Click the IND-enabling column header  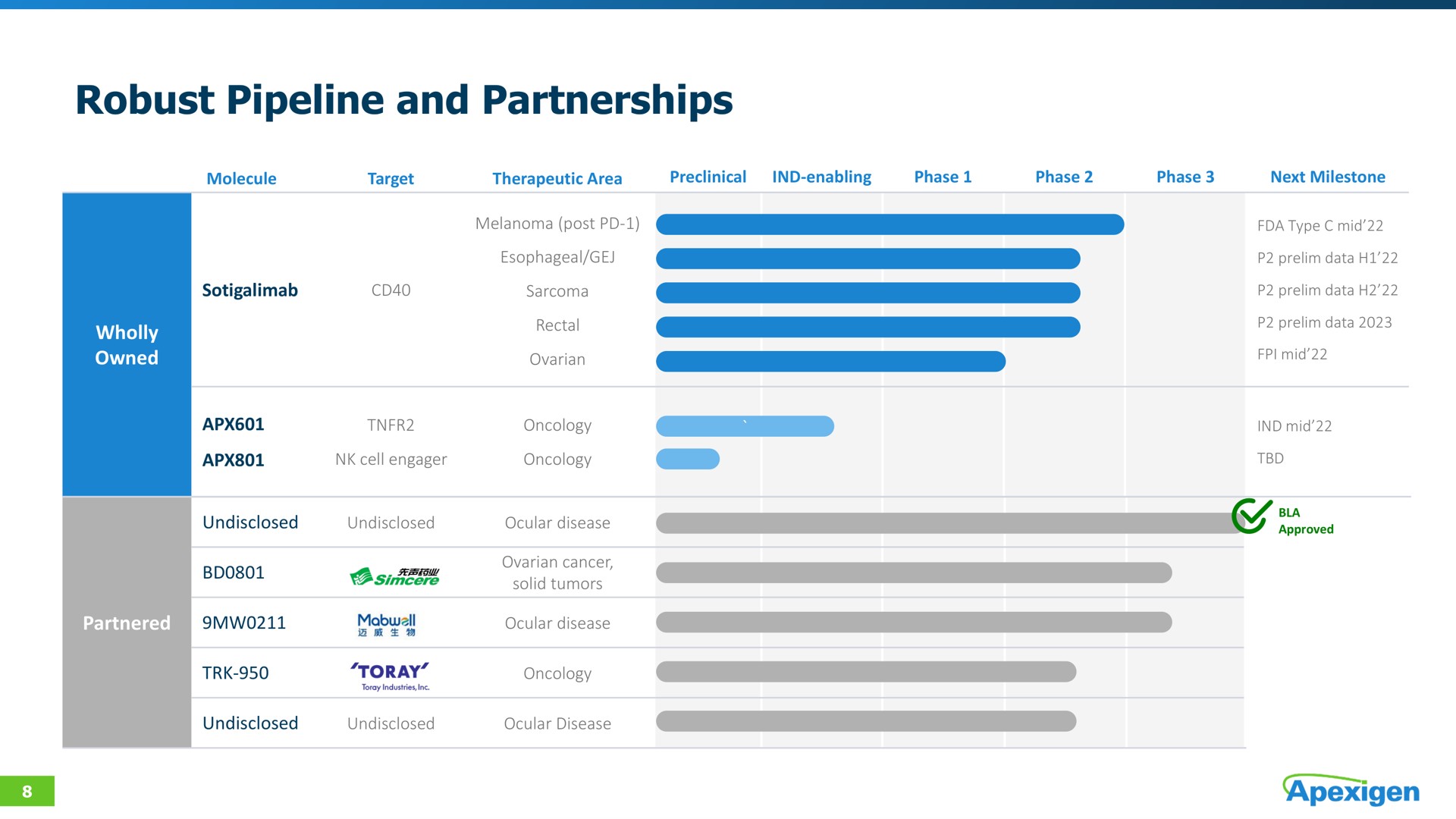point(821,177)
